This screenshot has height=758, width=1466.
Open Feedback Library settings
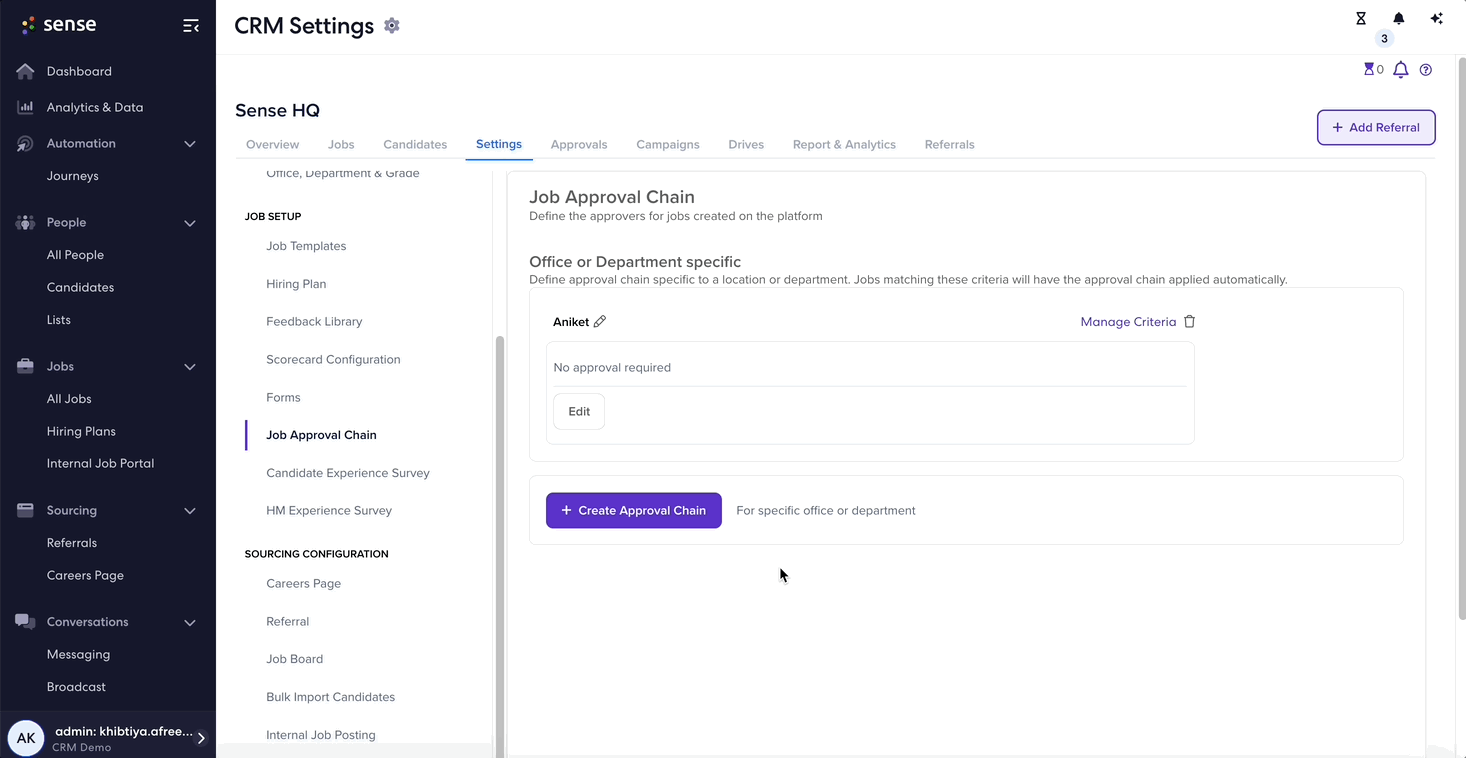pyautogui.click(x=314, y=322)
